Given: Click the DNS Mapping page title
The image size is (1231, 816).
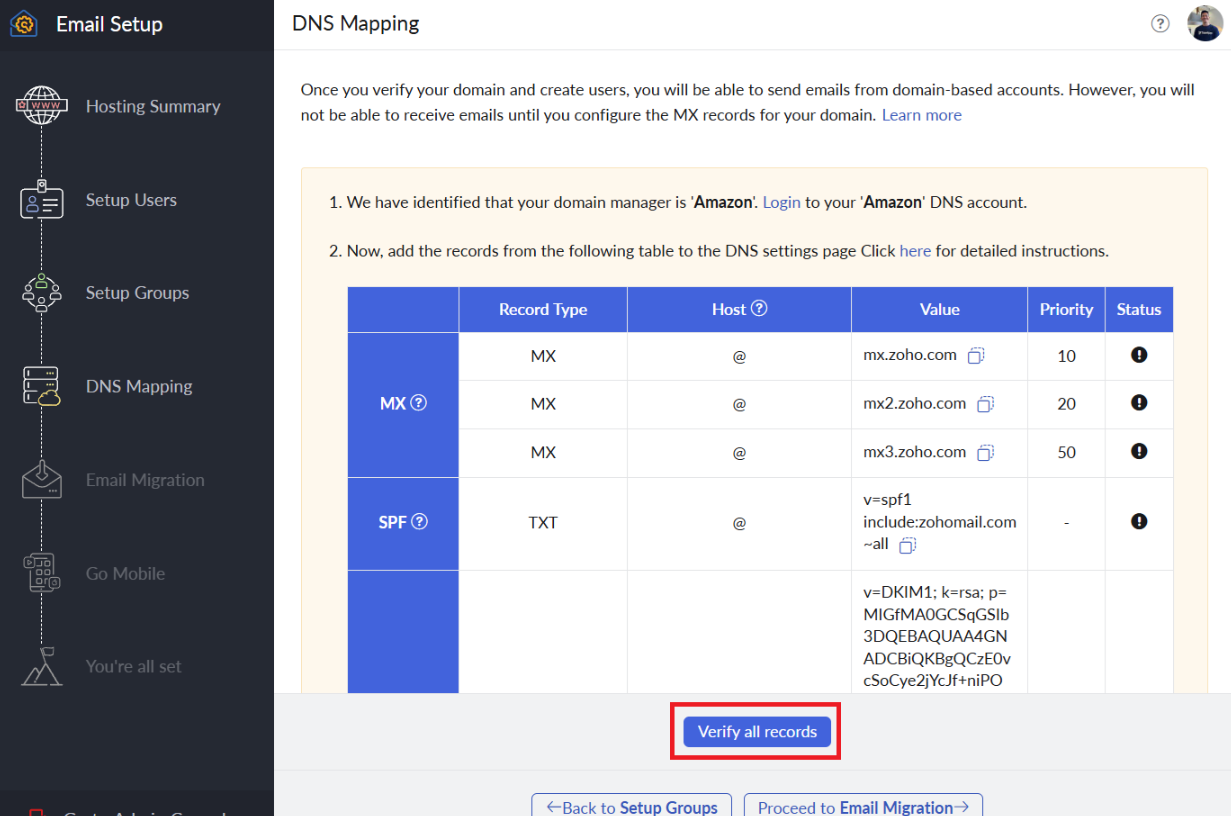Looking at the screenshot, I should (356, 23).
